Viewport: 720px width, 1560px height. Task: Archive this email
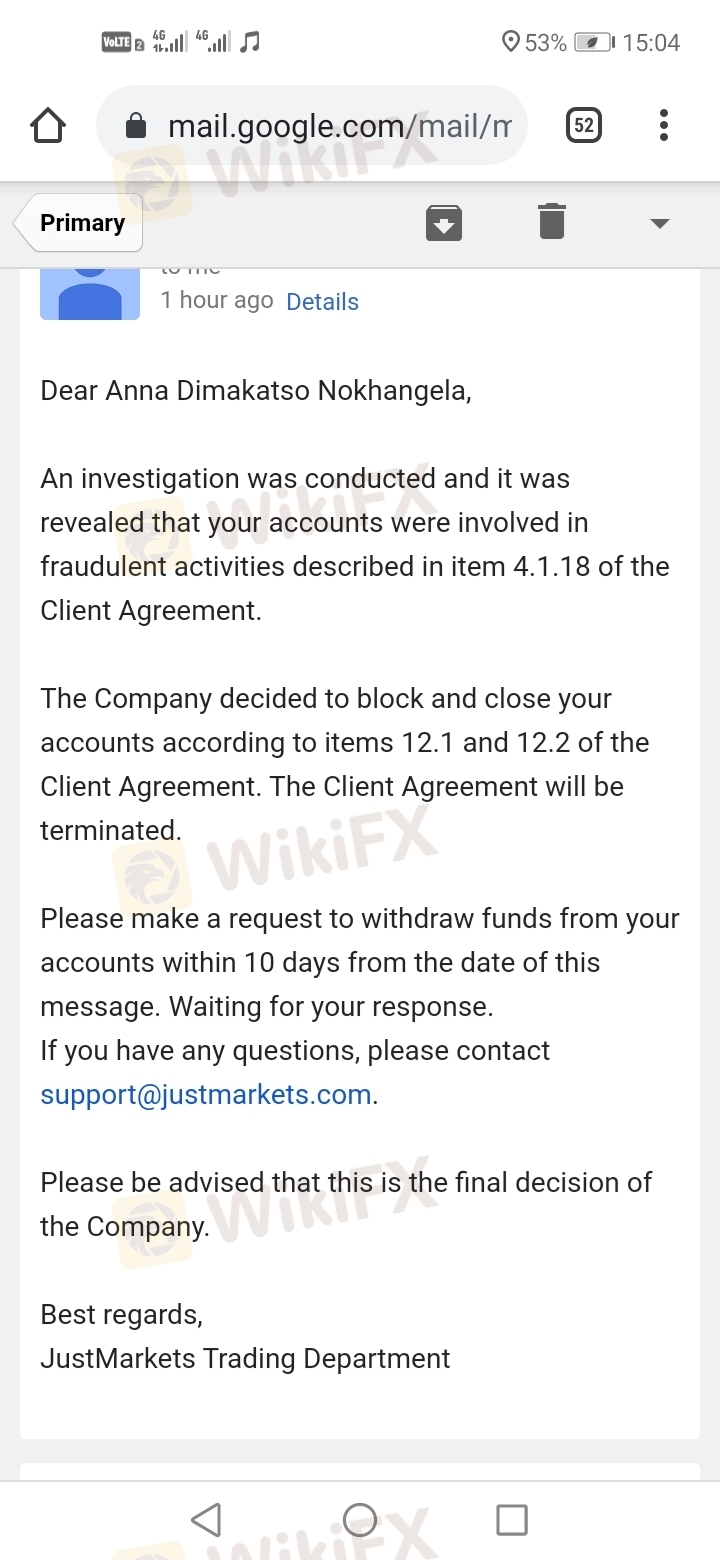[444, 222]
